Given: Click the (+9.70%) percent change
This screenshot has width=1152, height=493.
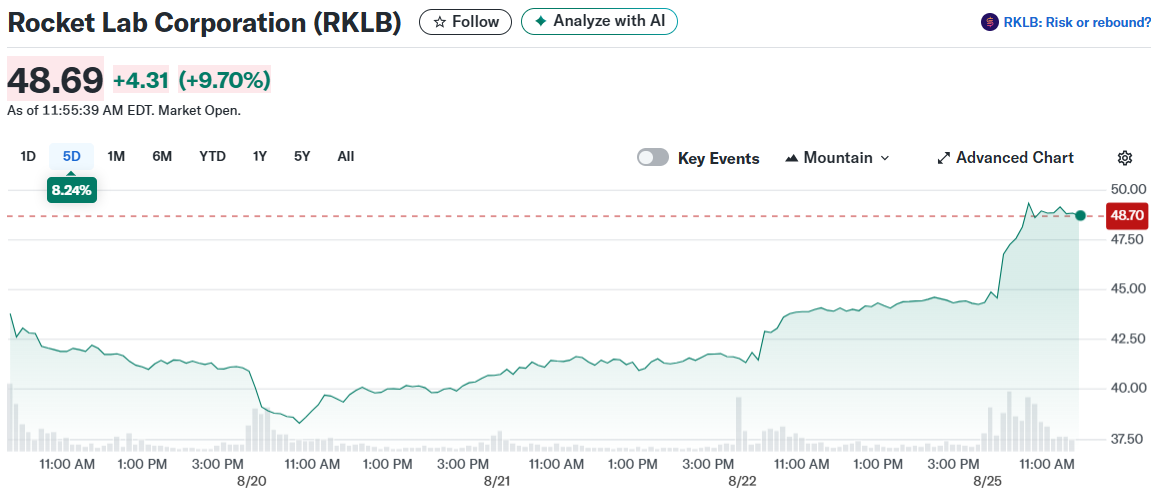Looking at the screenshot, I should pyautogui.click(x=224, y=79).
